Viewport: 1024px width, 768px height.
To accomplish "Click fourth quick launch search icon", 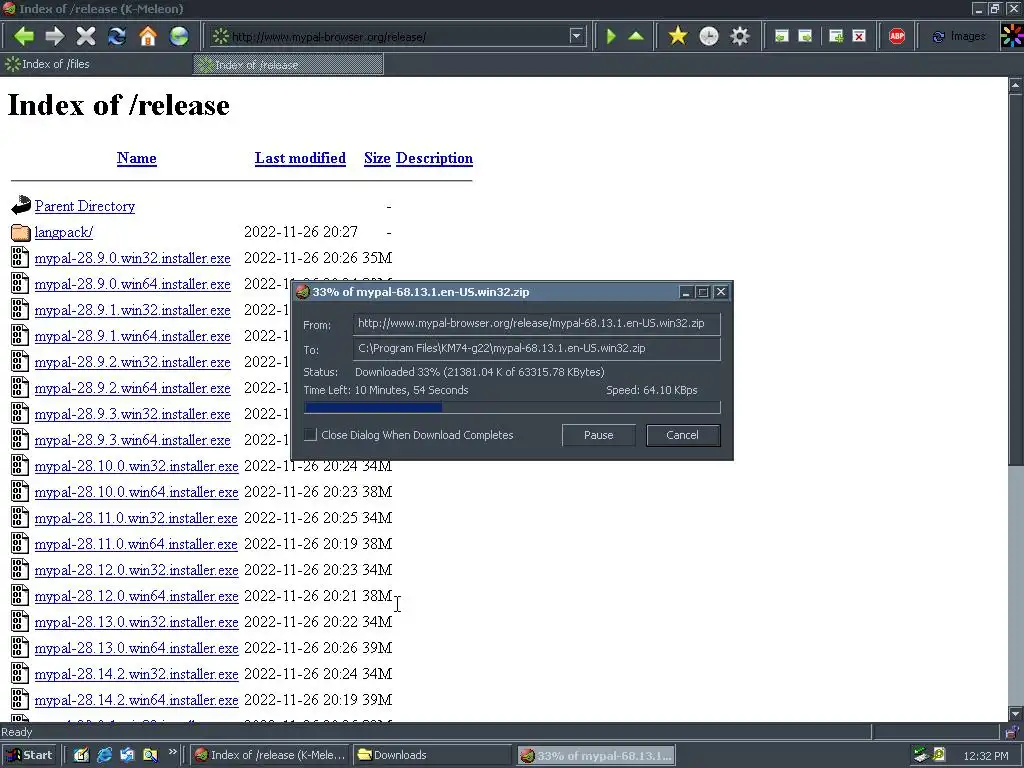I will click(x=150, y=755).
